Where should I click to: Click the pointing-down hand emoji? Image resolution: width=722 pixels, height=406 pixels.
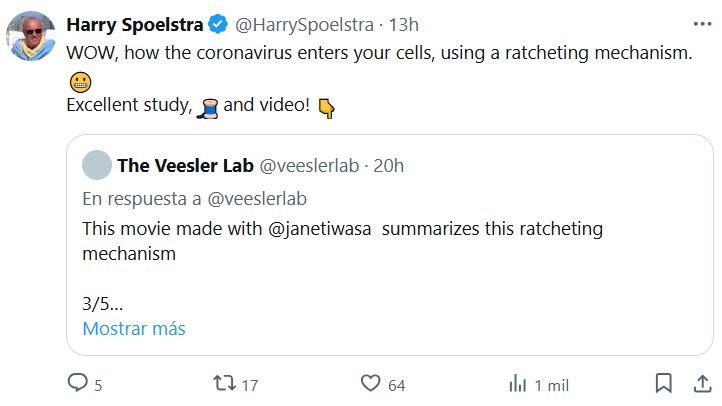pos(326,109)
